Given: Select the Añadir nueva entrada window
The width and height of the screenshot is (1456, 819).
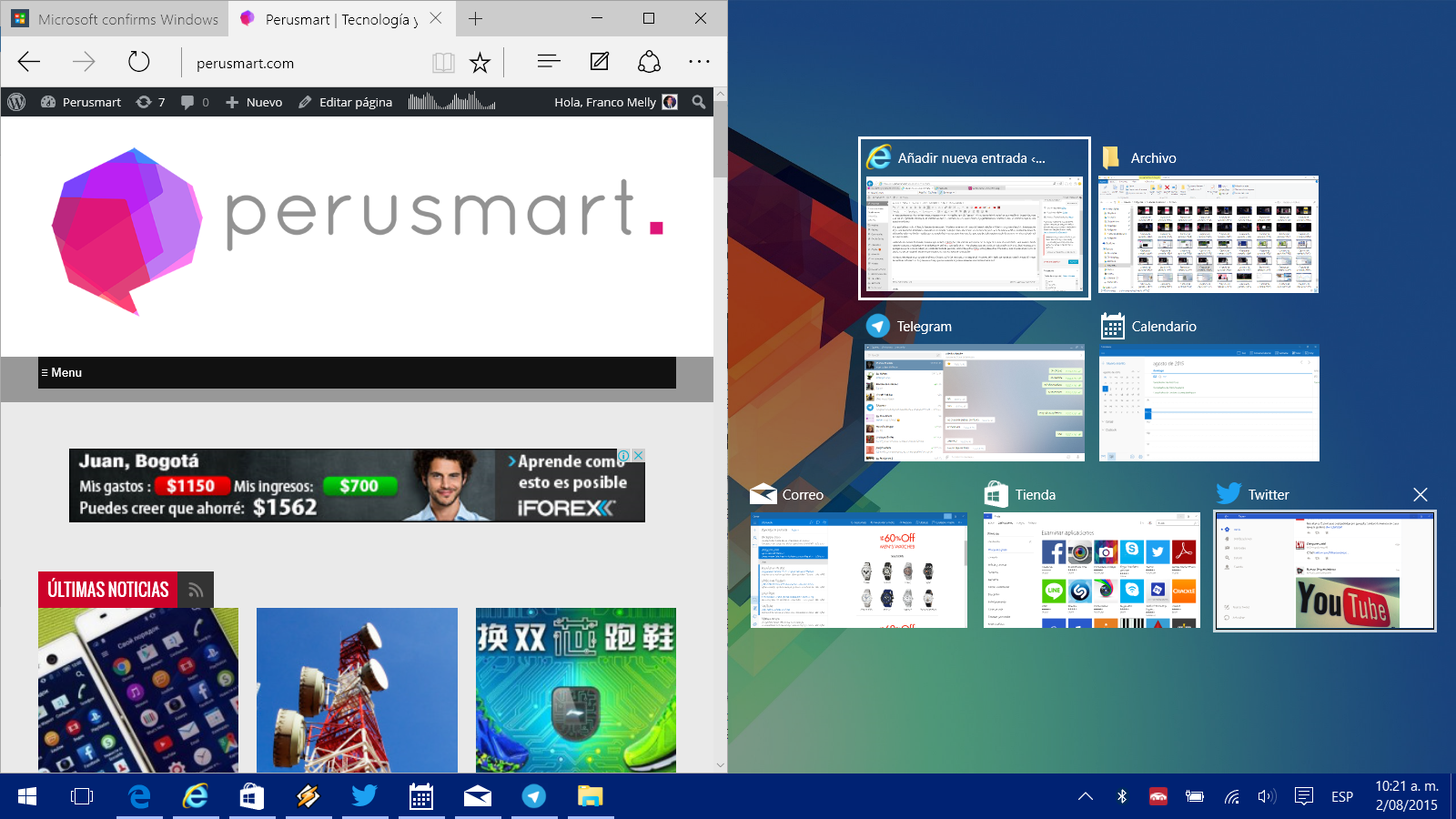Looking at the screenshot, I should point(975,217).
